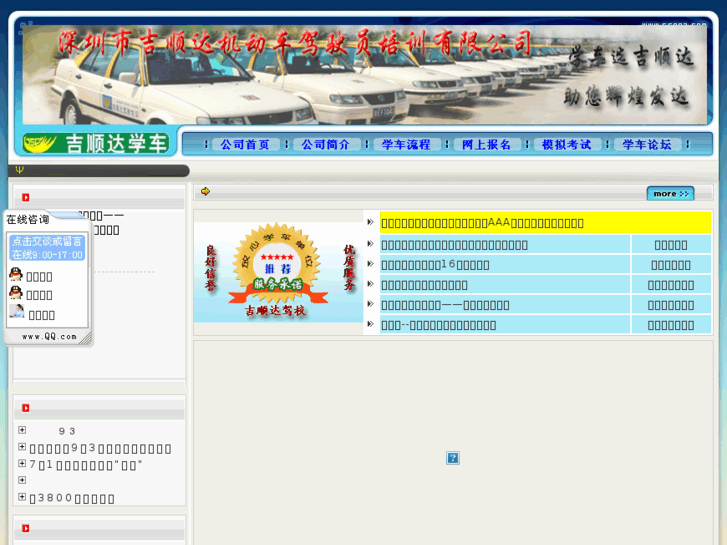Click the second QQ penguin contact icon

point(16,293)
